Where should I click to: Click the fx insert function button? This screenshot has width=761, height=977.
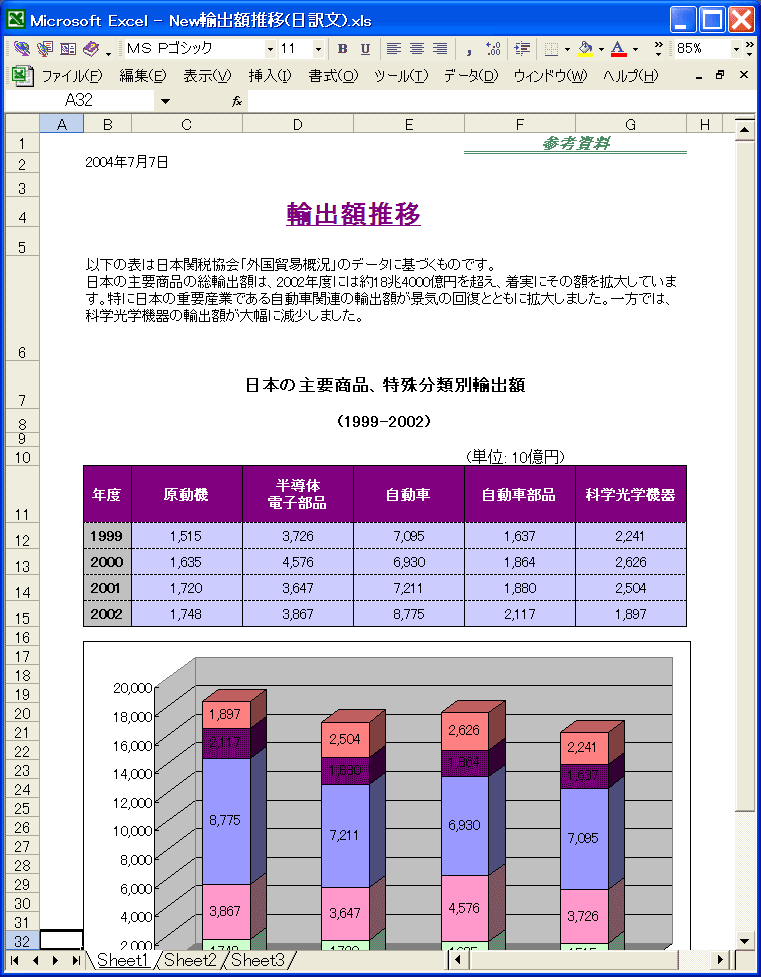(x=237, y=101)
